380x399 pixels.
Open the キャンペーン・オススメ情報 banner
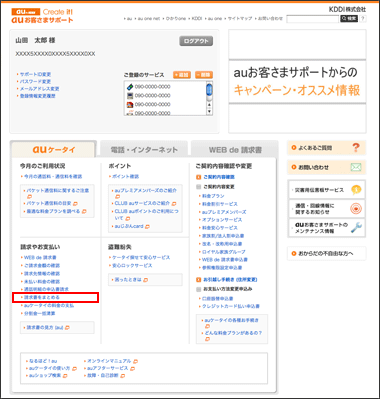click(297, 81)
